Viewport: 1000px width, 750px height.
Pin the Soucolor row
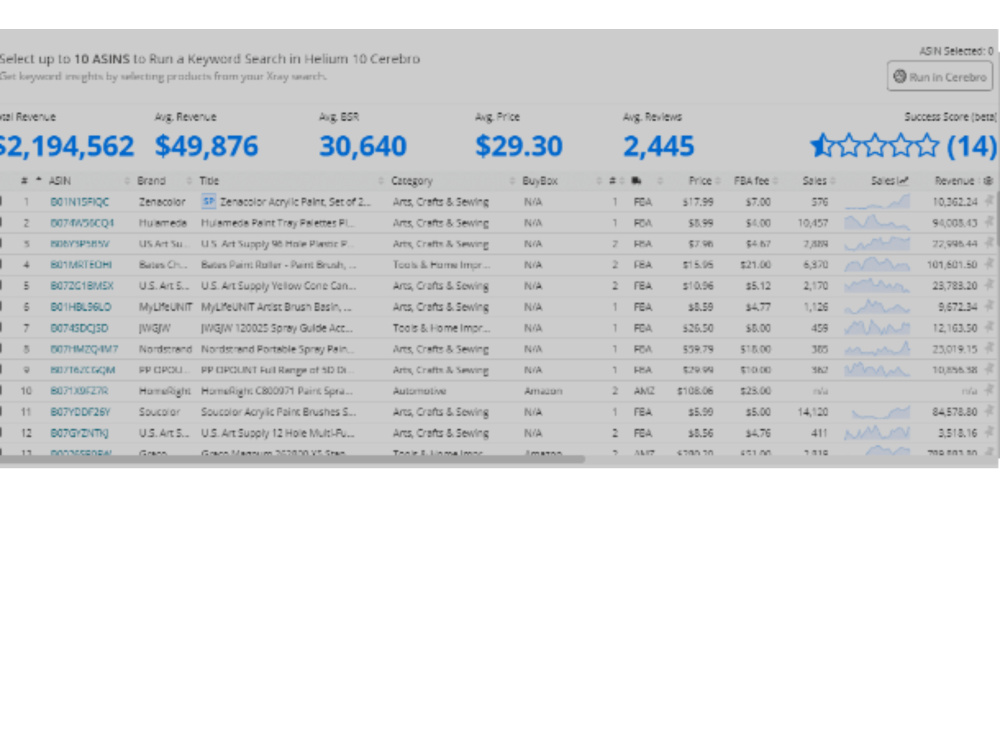tap(989, 412)
